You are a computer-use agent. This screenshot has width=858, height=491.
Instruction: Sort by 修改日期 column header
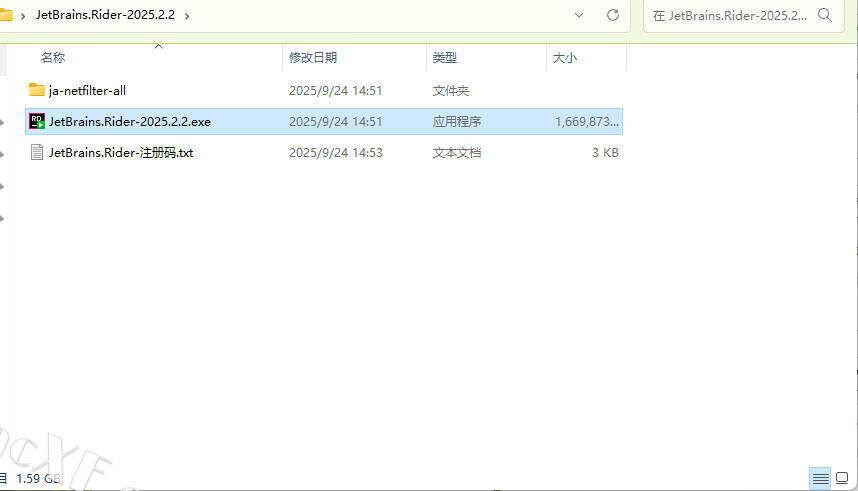pos(313,57)
